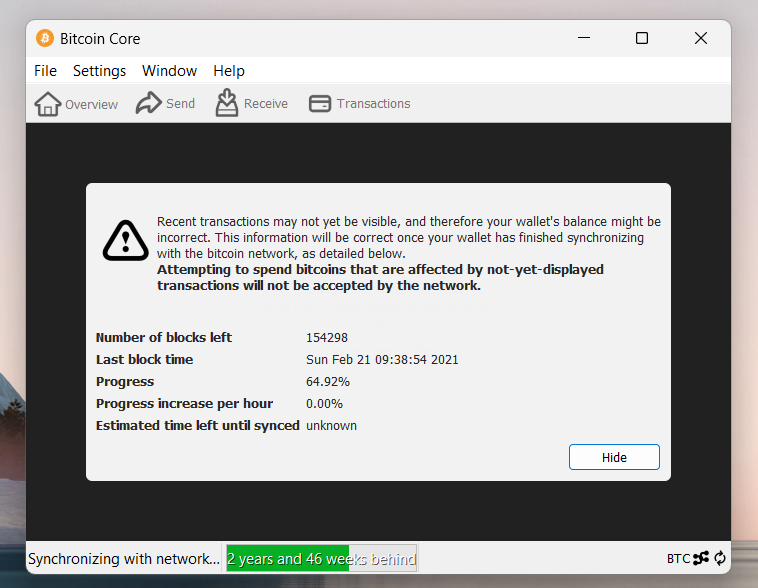The image size is (758, 588).
Task: Click the 0.00% progress increase value
Action: 324,403
